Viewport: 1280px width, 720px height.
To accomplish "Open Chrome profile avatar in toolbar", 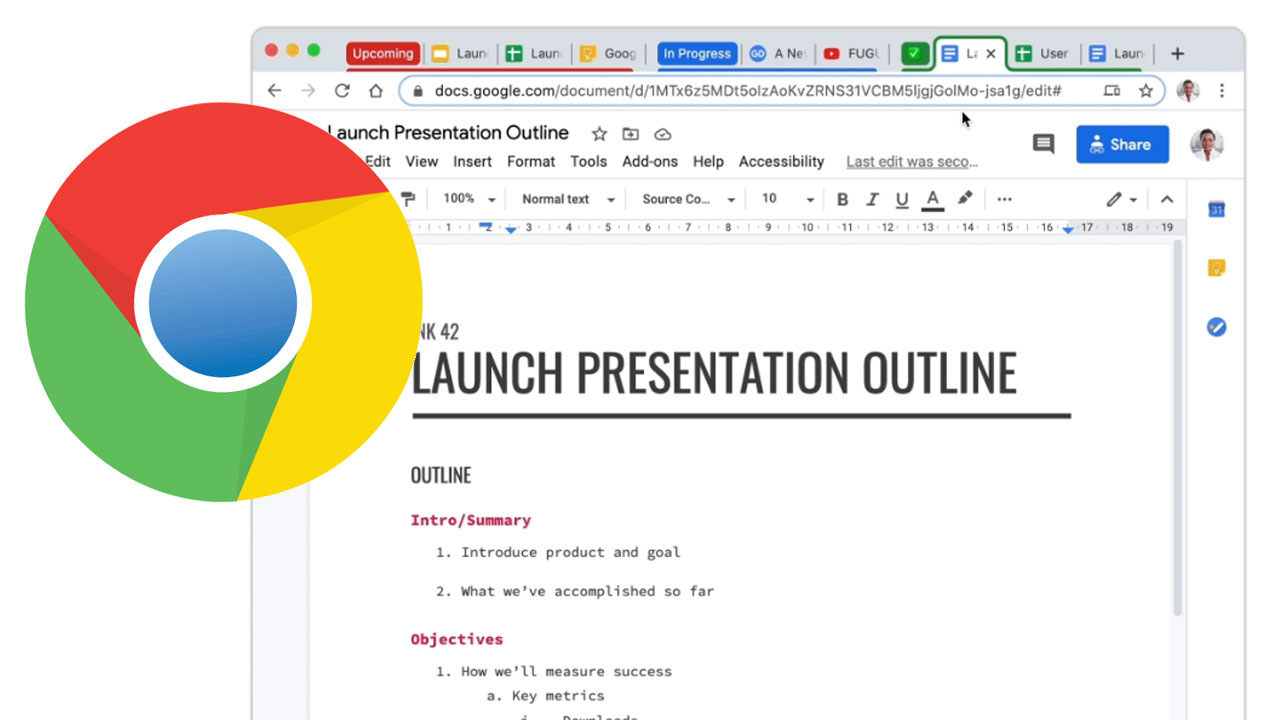I will pyautogui.click(x=1188, y=90).
